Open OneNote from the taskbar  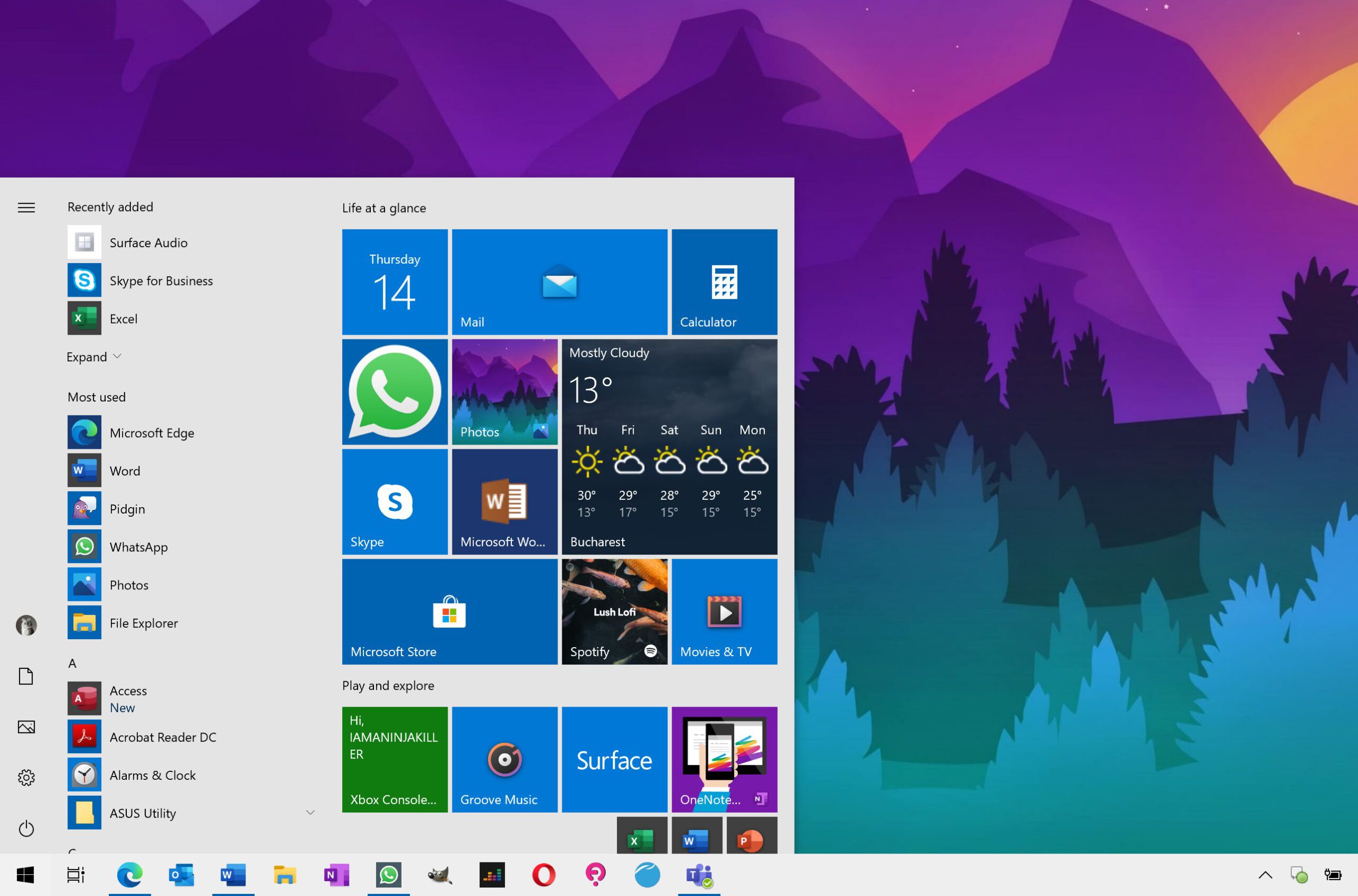pyautogui.click(x=336, y=875)
